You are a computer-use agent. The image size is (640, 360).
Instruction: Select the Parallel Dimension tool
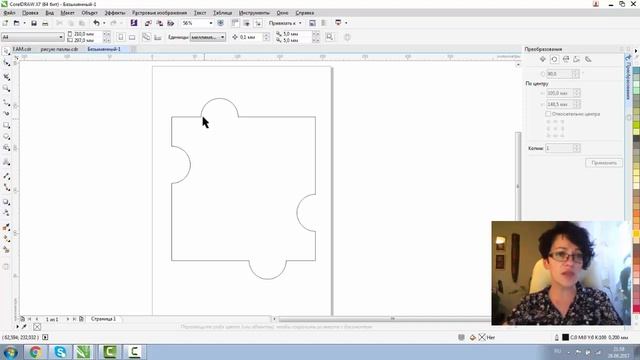7,176
